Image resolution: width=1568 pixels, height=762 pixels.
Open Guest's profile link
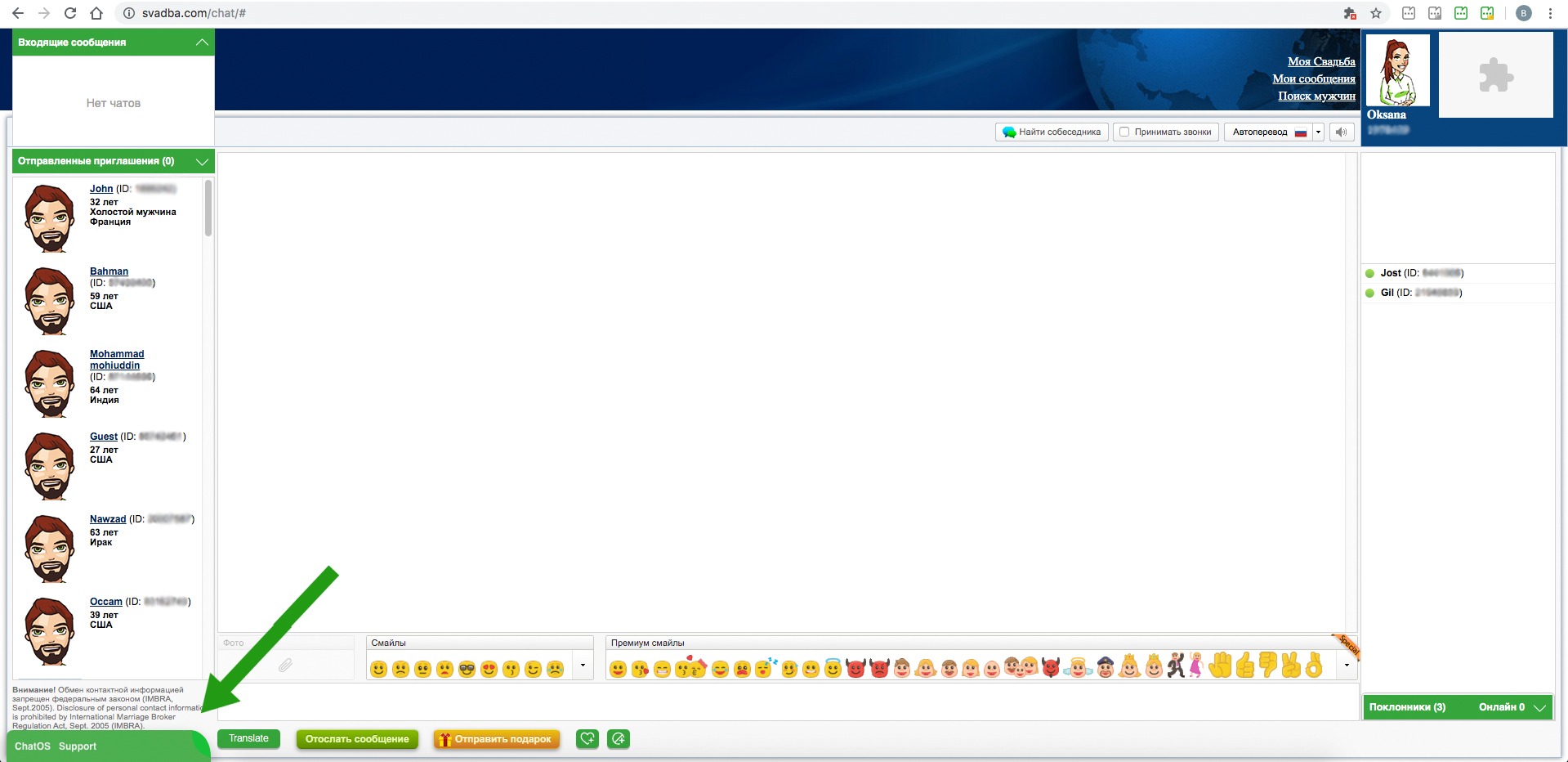point(104,437)
